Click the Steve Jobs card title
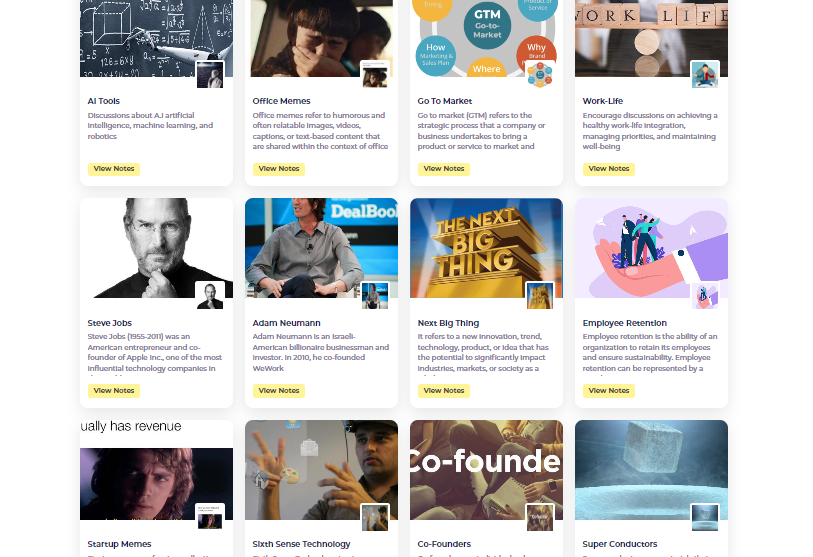Viewport: 813px width, 557px height. (x=109, y=323)
